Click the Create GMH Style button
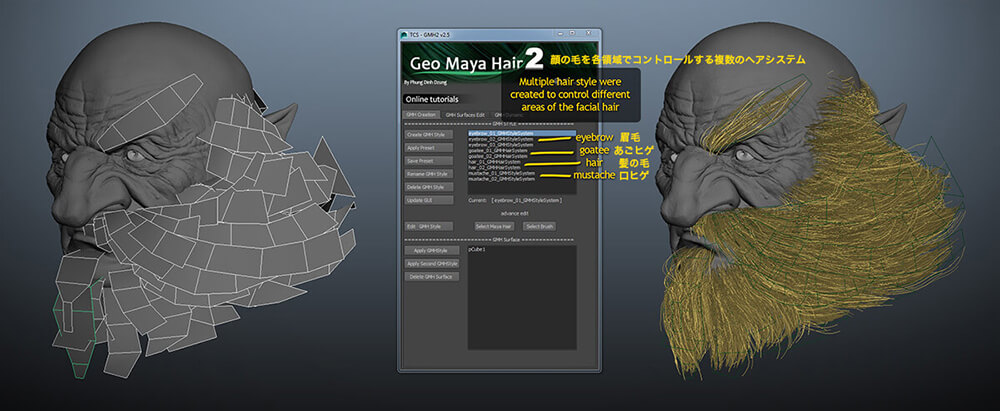1000x411 pixels. coord(429,135)
